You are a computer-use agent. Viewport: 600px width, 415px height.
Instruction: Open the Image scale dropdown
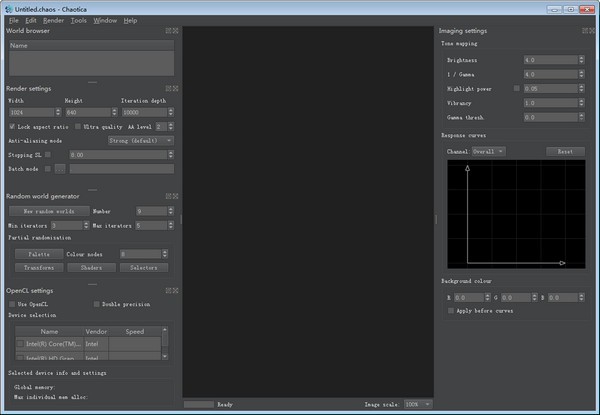click(x=416, y=404)
